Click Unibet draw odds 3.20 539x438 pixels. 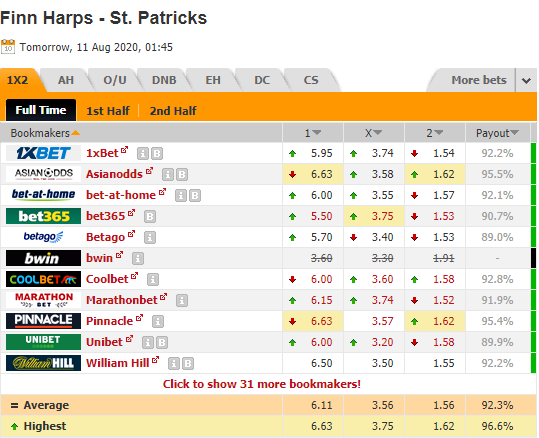coord(382,342)
